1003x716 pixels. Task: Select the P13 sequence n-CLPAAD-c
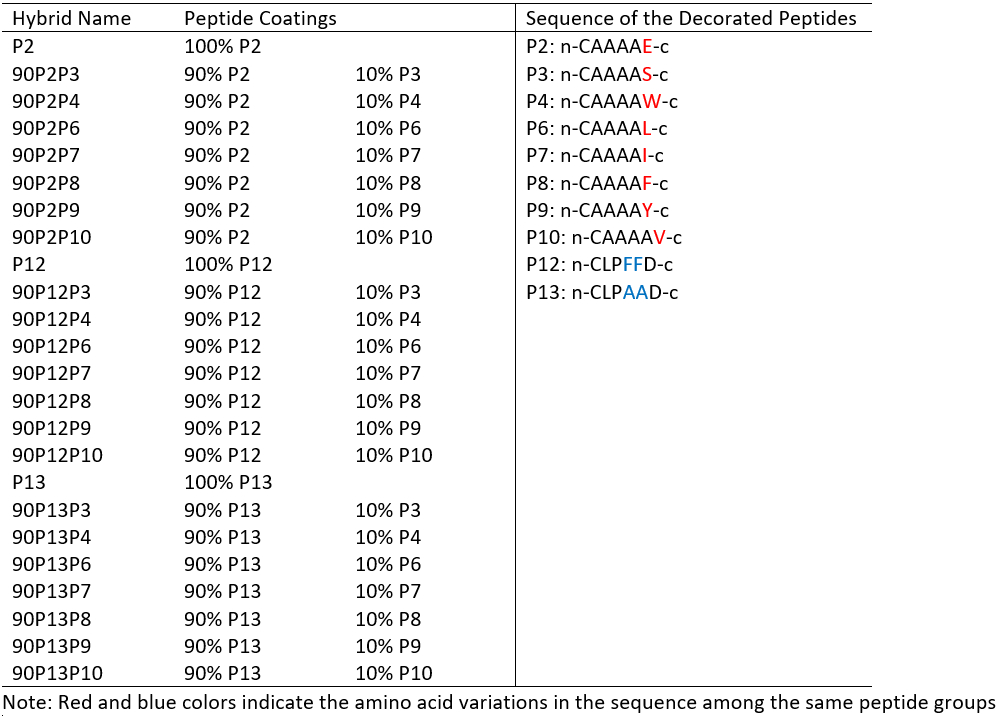pyautogui.click(x=602, y=293)
